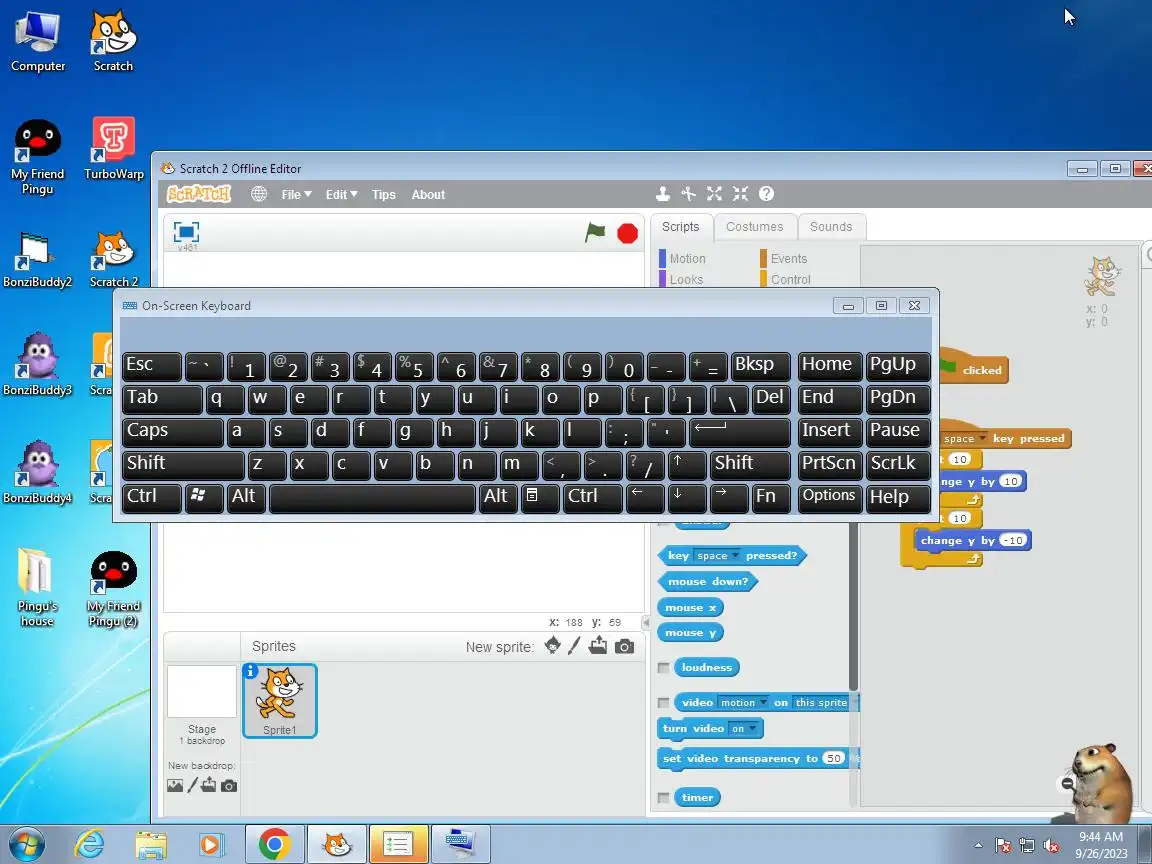This screenshot has width=1152, height=864.
Task: Open Computer desktop icon
Action: (x=38, y=41)
